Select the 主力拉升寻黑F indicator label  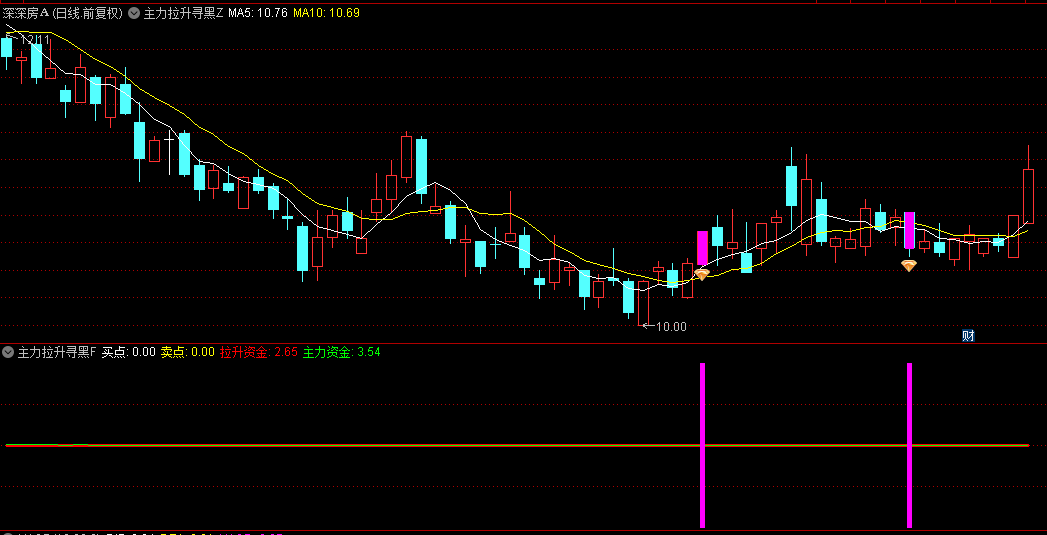click(x=57, y=351)
